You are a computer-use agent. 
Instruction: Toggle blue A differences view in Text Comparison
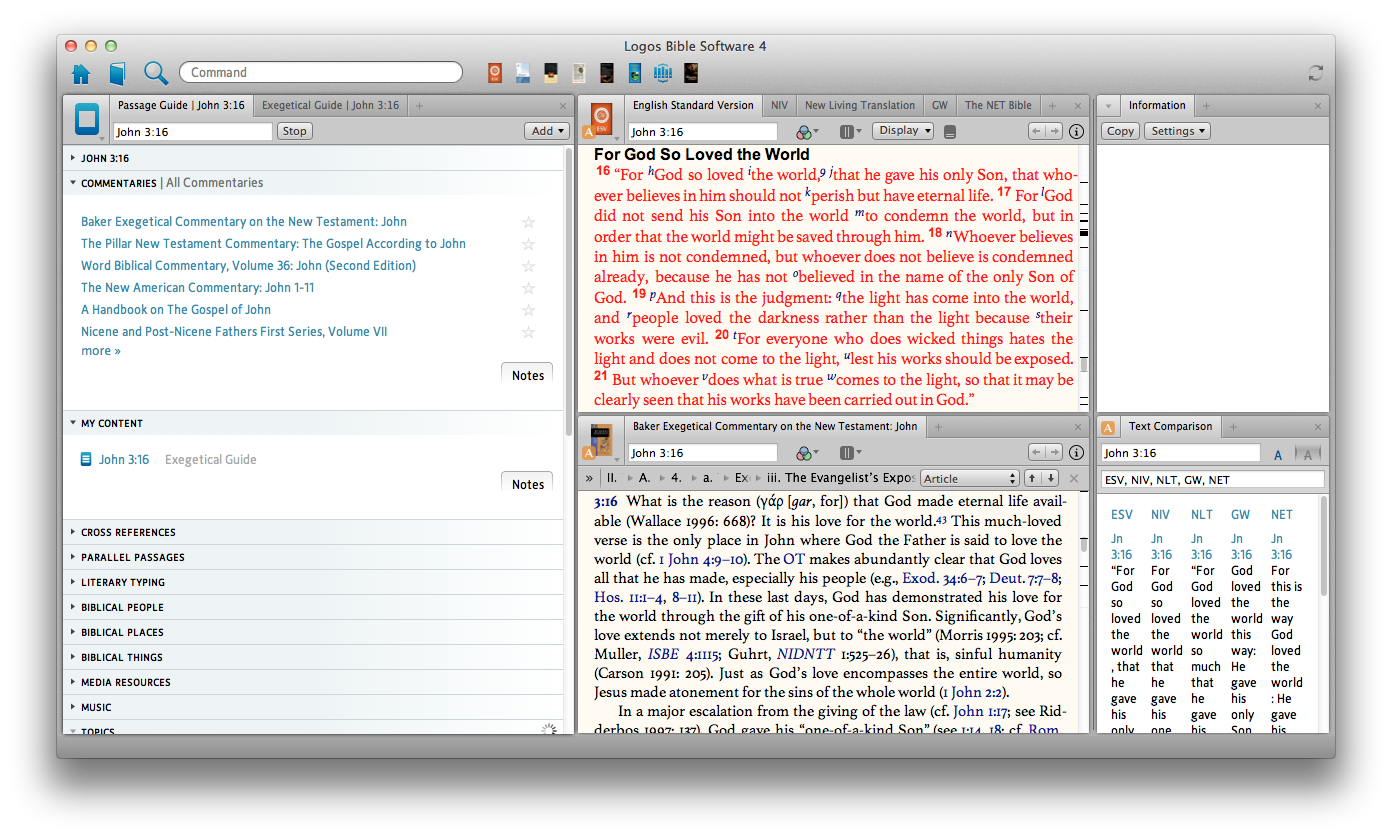click(x=1279, y=455)
